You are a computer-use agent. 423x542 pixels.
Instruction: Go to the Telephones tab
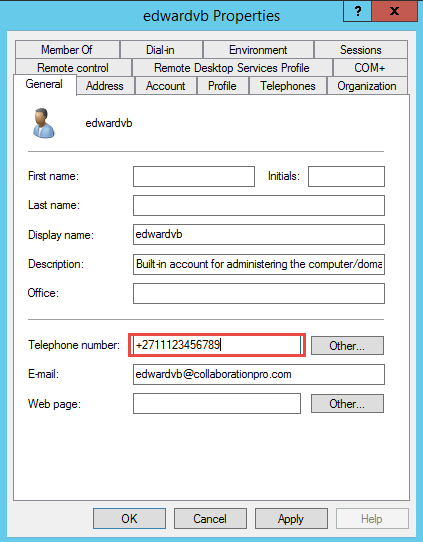pyautogui.click(x=288, y=86)
